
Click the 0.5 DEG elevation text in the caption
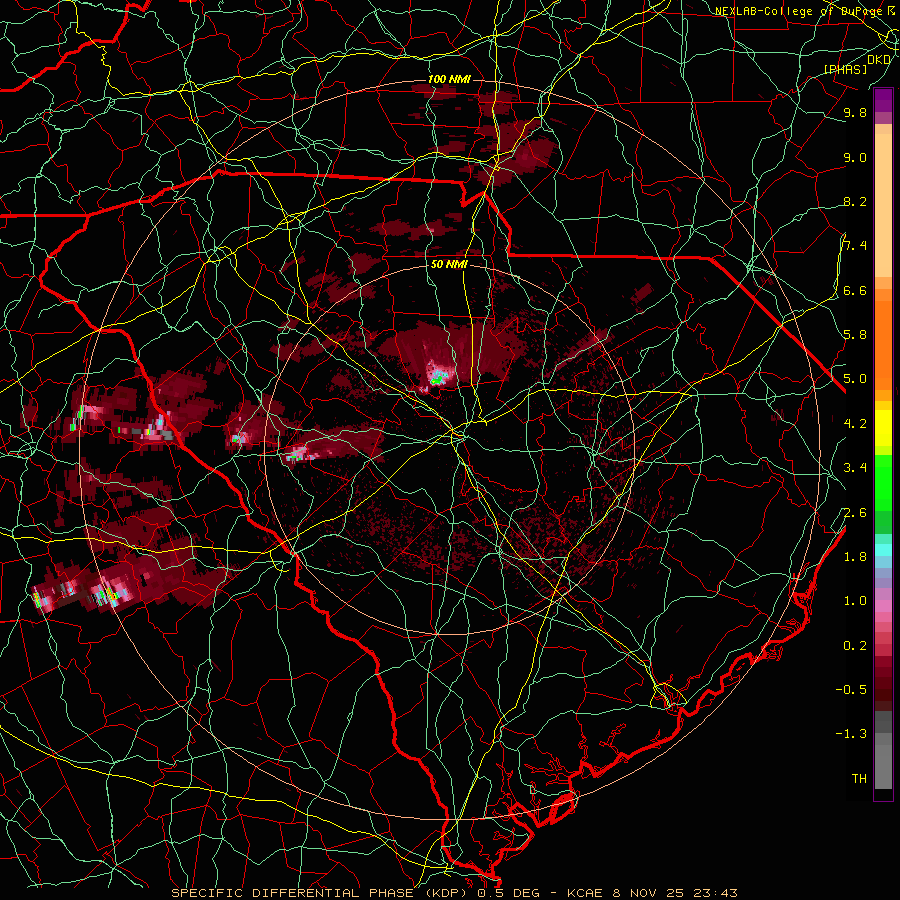tap(511, 893)
